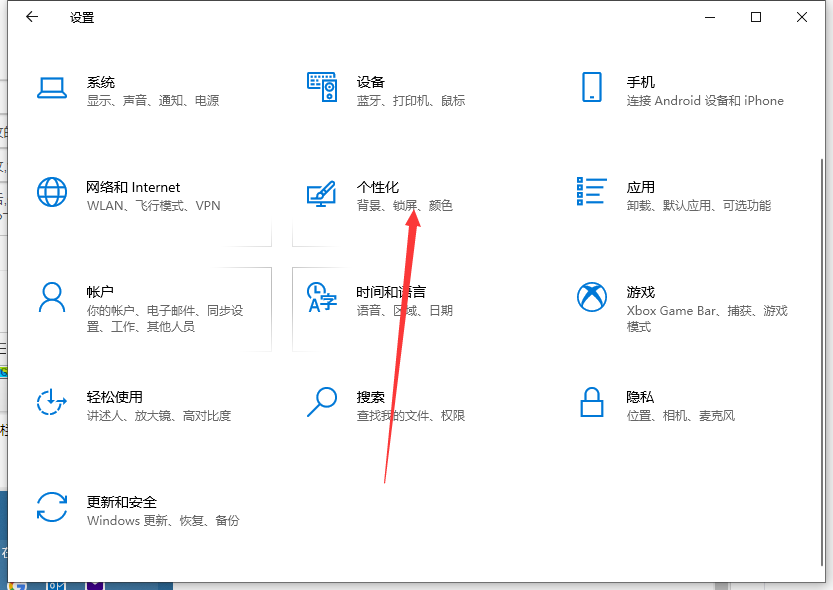
Task: Click the 设置 title in the title bar
Action: (81, 17)
